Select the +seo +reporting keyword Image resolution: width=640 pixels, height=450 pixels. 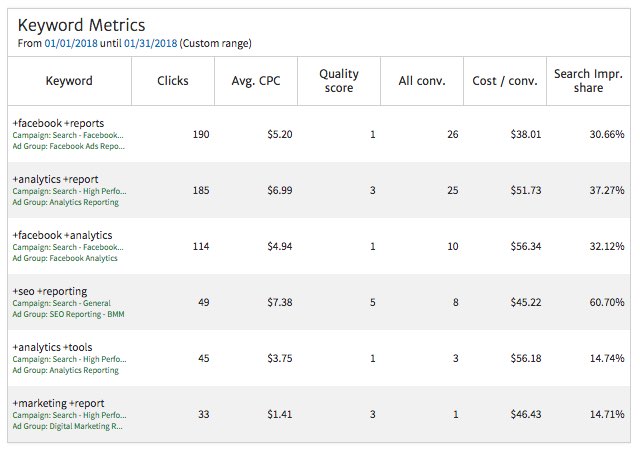(x=51, y=291)
